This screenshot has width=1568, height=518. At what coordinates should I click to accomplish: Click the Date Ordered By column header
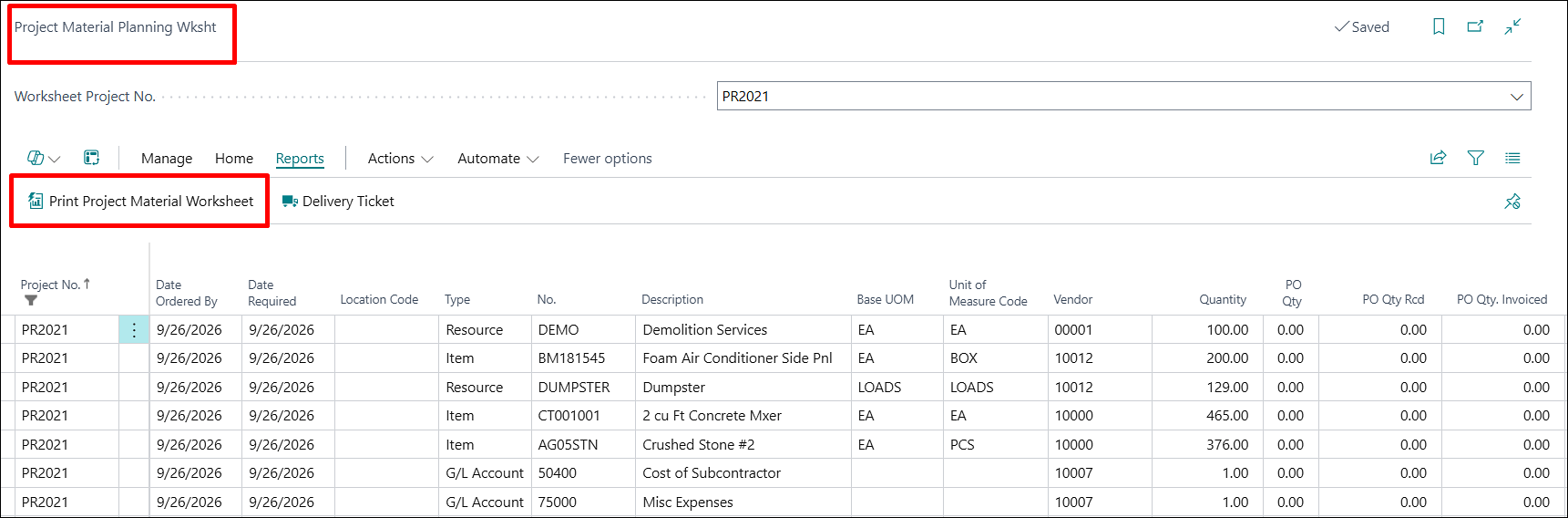pyautogui.click(x=187, y=293)
